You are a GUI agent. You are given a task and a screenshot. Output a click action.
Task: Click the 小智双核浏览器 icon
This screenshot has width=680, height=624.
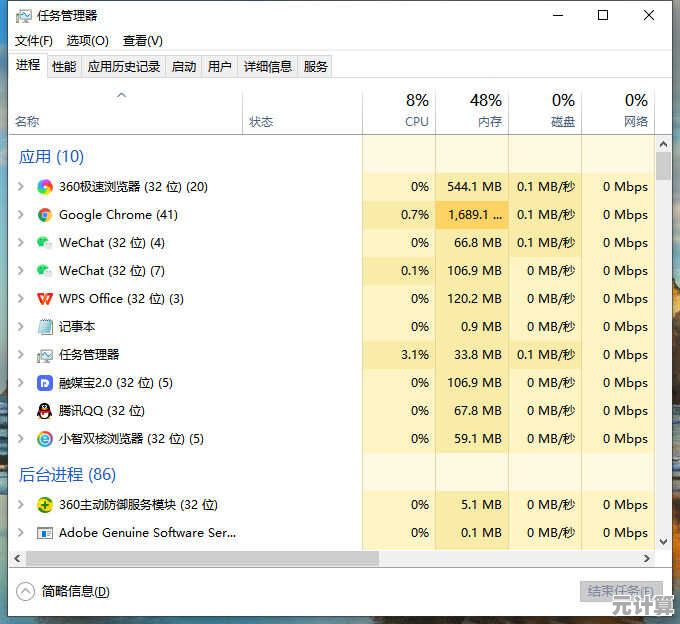pyautogui.click(x=45, y=439)
